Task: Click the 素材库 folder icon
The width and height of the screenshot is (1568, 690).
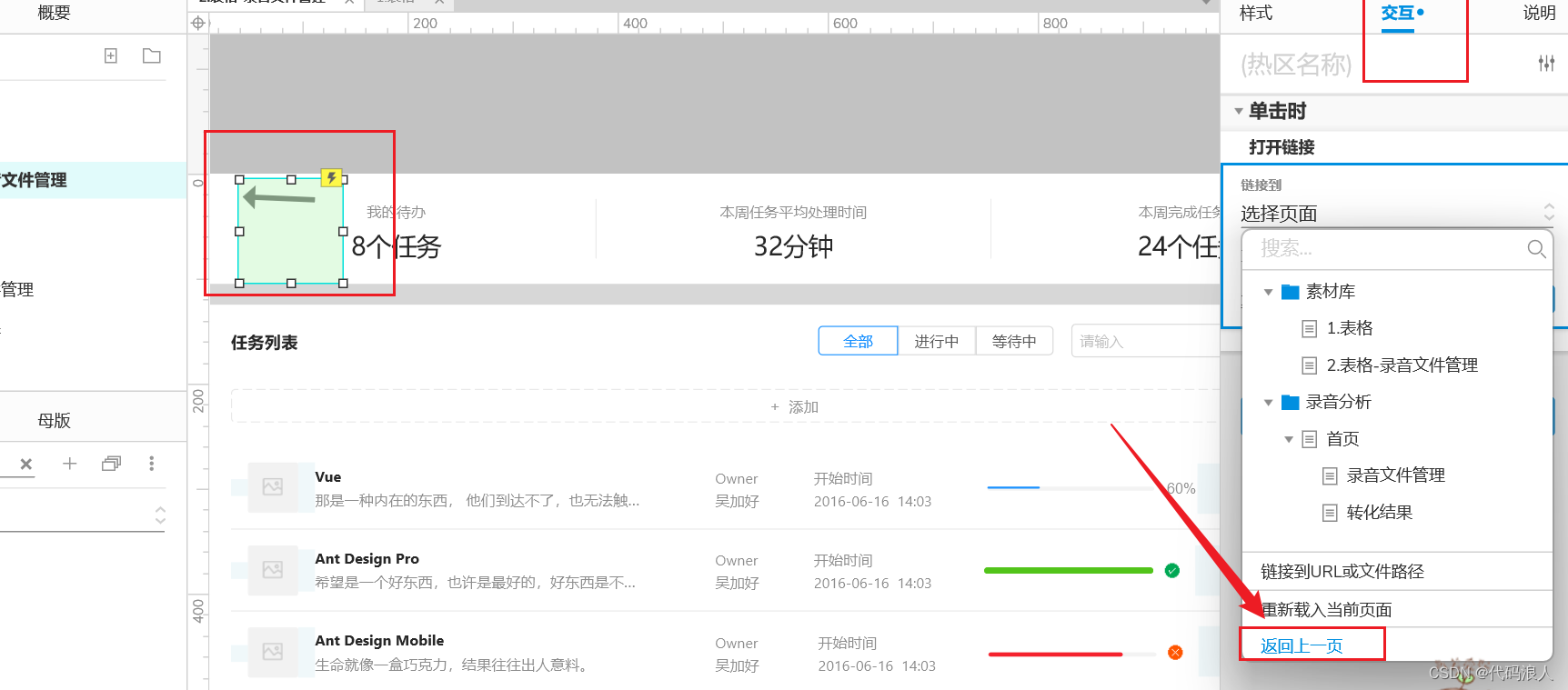Action: 1290,292
